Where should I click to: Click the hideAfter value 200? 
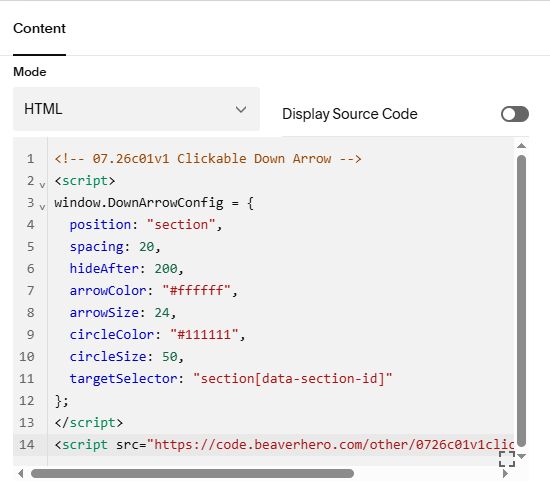click(x=166, y=269)
